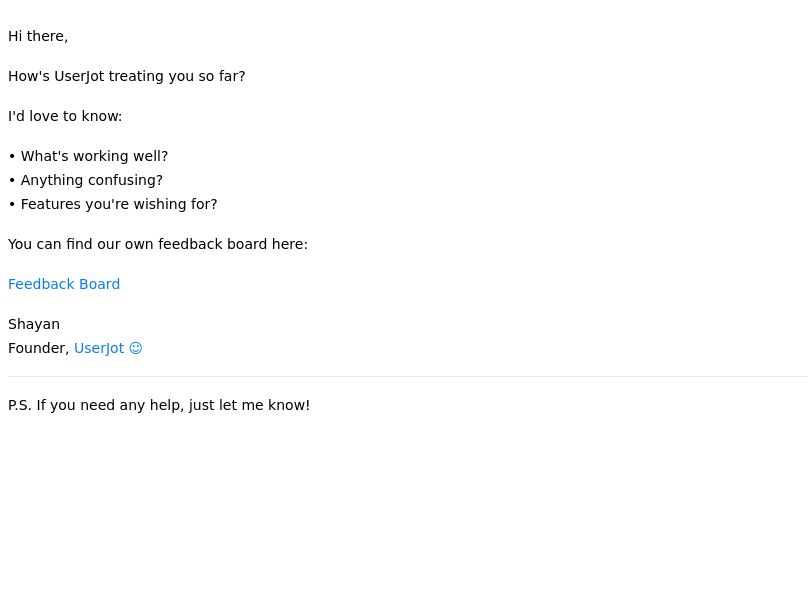808x600 pixels.
Task: Click the horizontal divider line above the P.S.
Action: tap(408, 376)
